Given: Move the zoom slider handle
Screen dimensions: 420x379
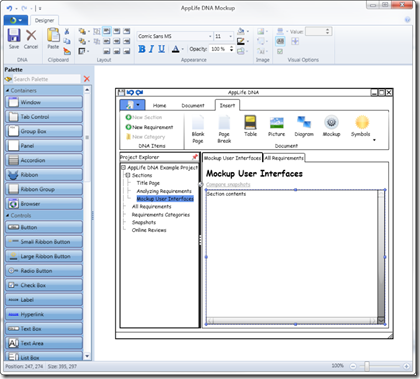Looking at the screenshot, I should pyautogui.click(x=367, y=366).
